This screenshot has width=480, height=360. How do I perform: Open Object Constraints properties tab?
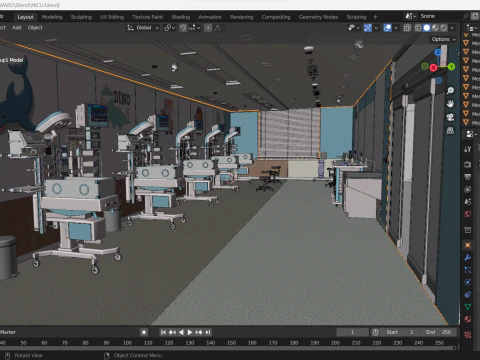[468, 295]
